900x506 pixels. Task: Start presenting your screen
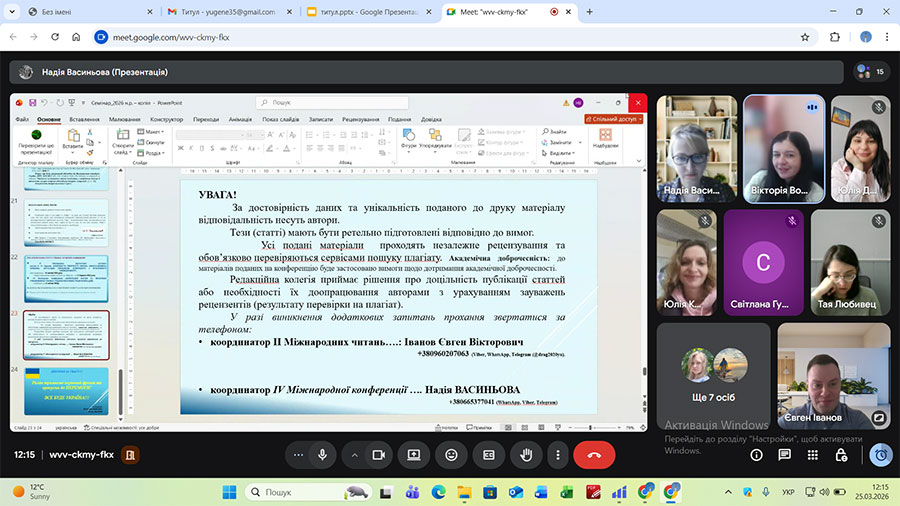pos(413,454)
